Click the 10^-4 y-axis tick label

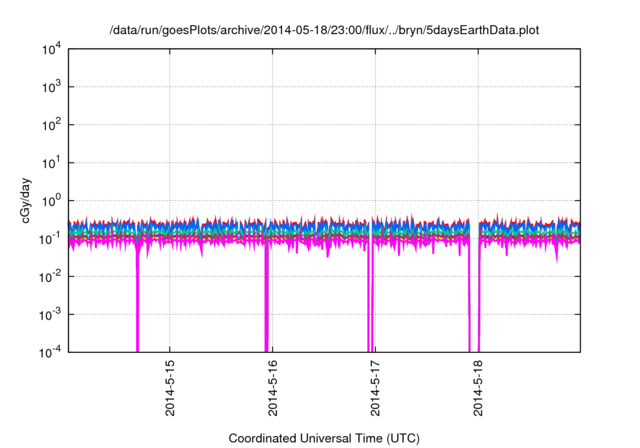(50, 353)
